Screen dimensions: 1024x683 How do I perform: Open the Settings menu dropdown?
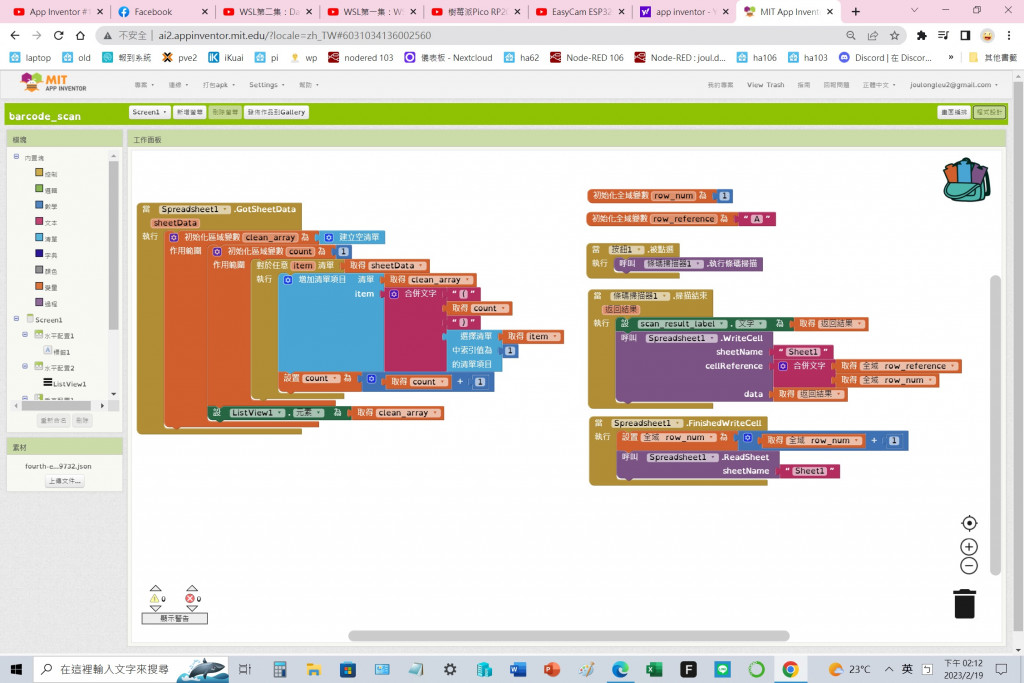click(266, 85)
